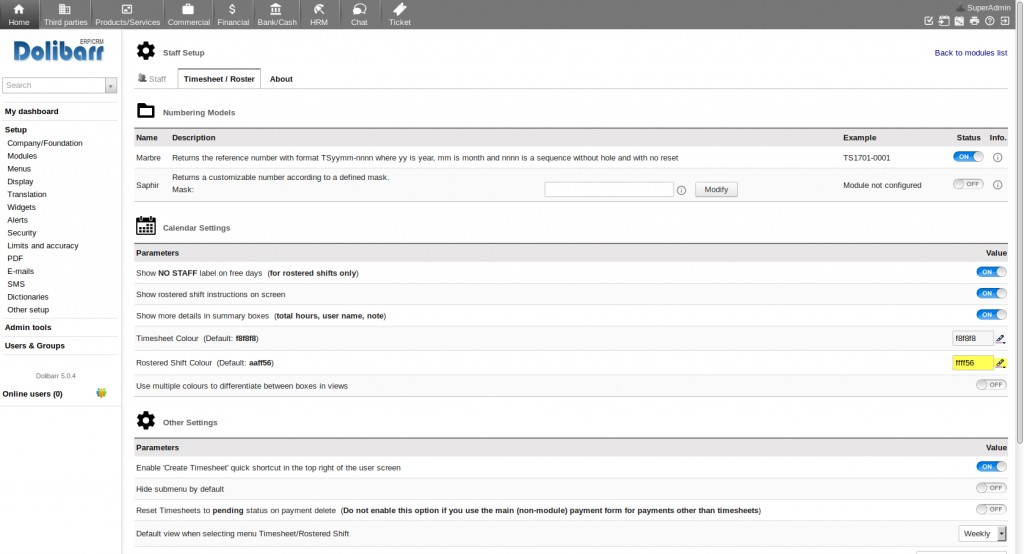This screenshot has height=554, width=1024.
Task: Open the Ticket menu
Action: coord(400,14)
